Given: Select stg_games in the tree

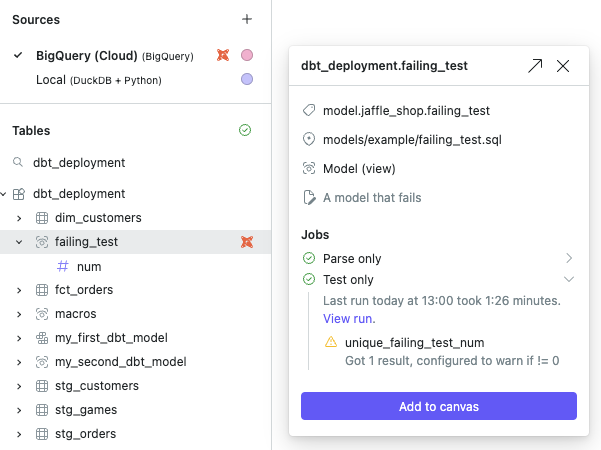Looking at the screenshot, I should [86, 410].
